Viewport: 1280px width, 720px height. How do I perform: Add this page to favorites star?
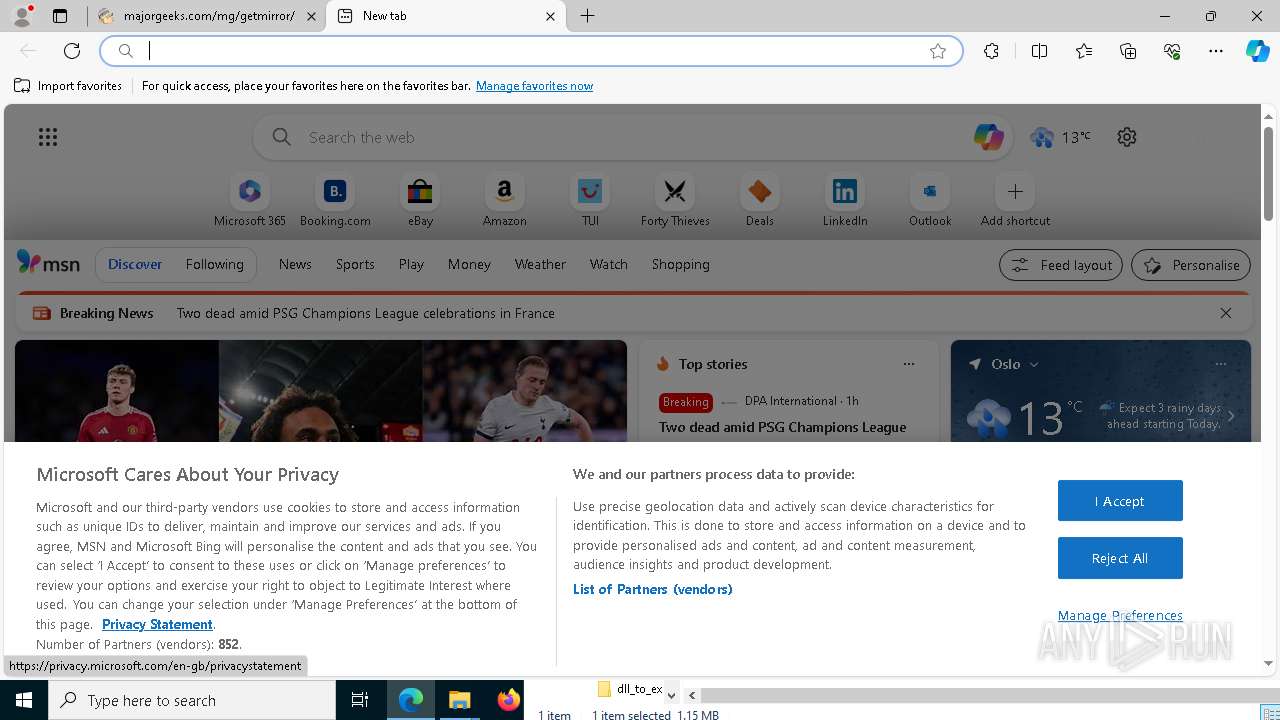[938, 51]
